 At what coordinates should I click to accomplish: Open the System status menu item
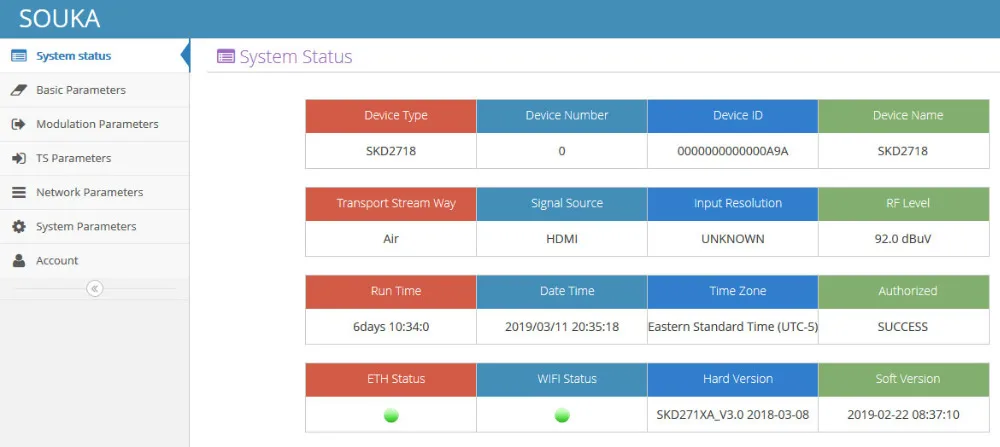94,56
